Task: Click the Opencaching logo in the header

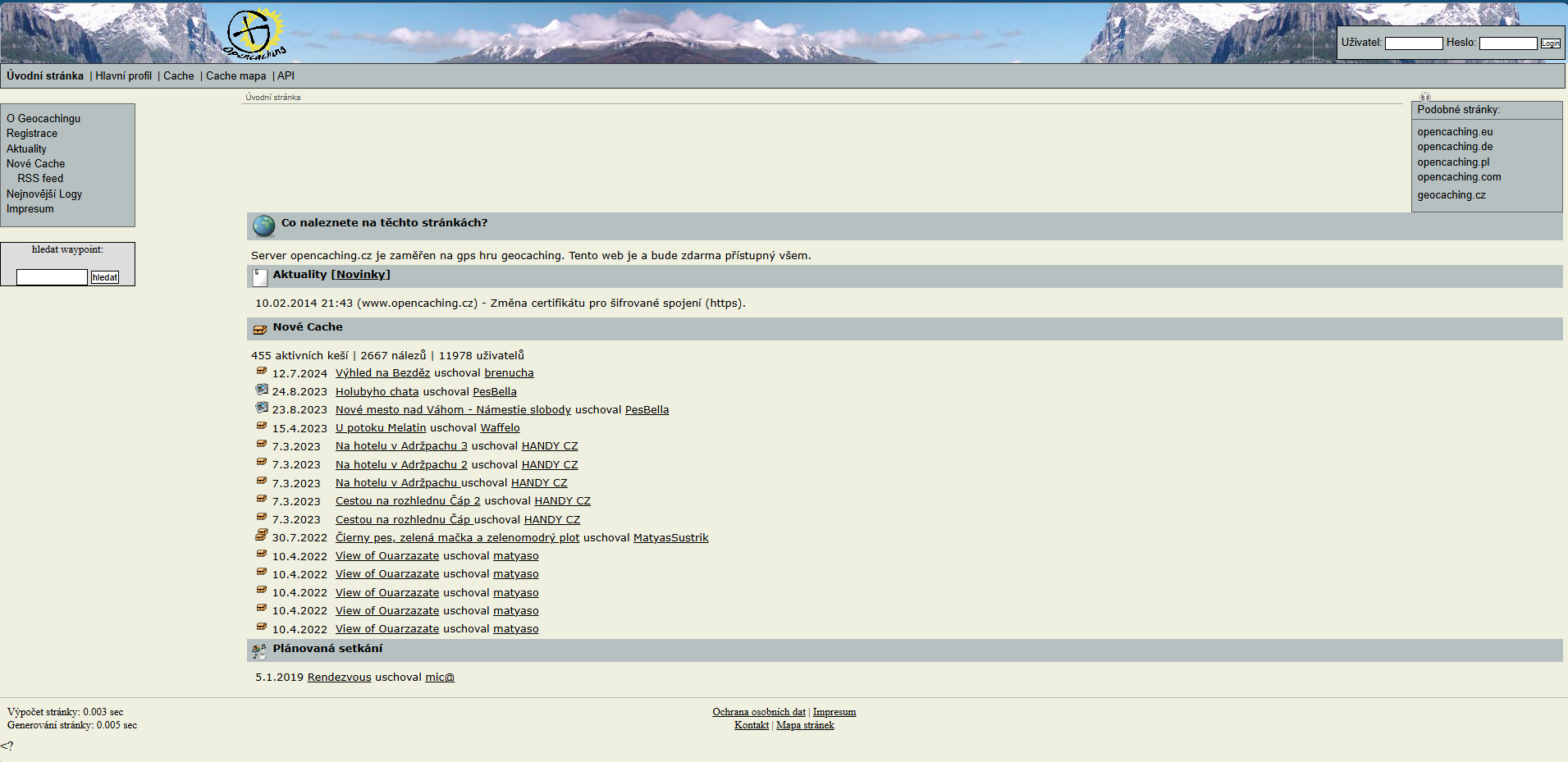Action: tap(255, 34)
